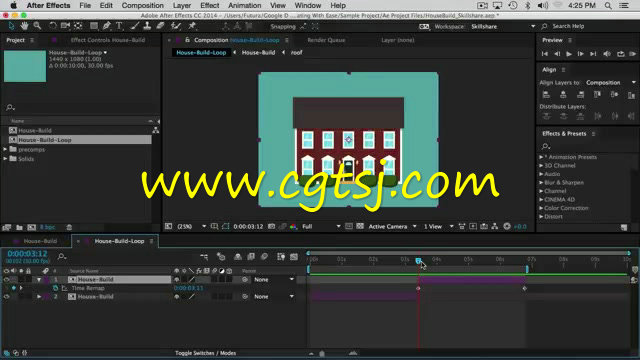Open the Composition menu
Screen dimensions: 640x360
click(142, 5)
